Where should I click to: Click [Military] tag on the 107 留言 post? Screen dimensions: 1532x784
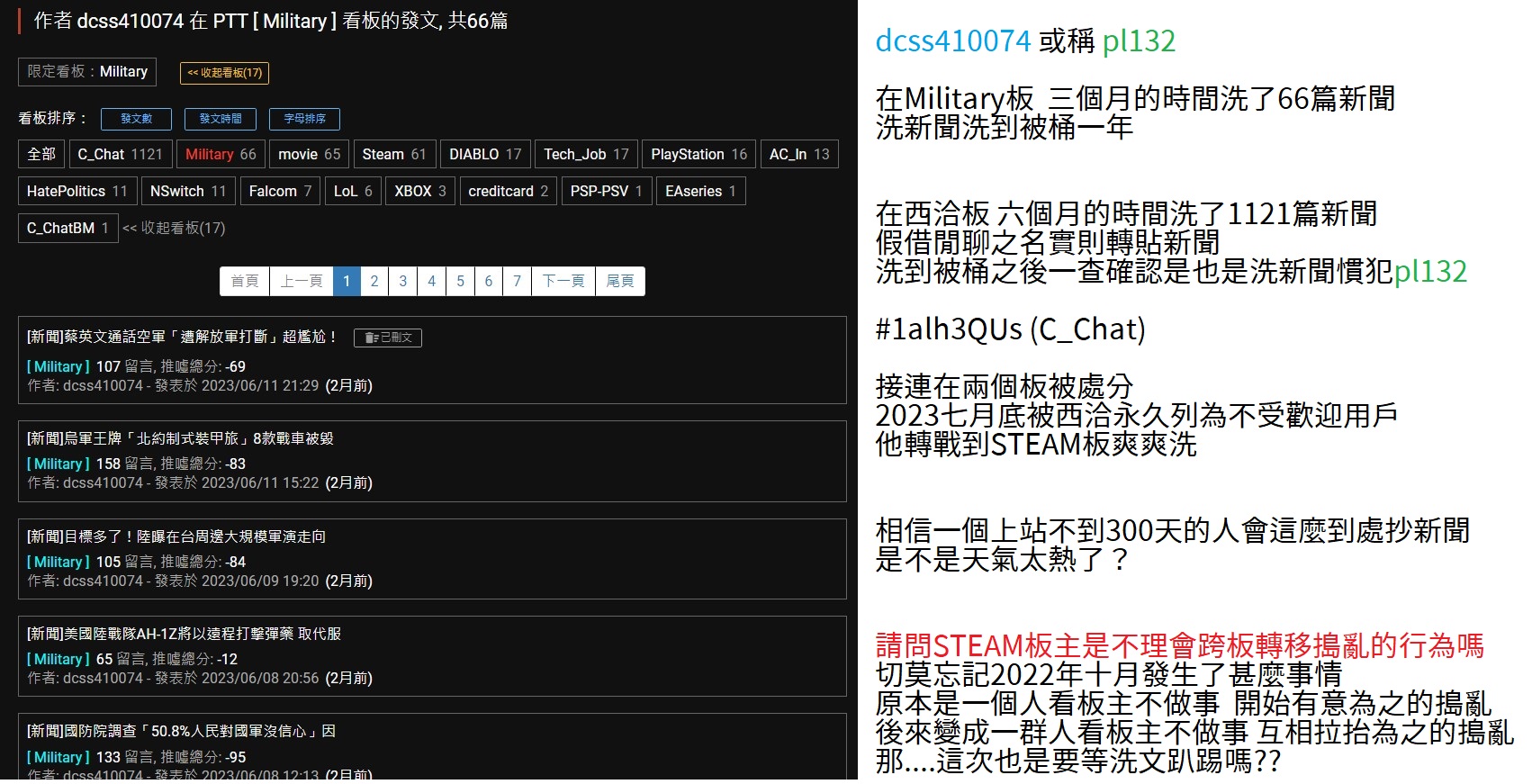click(x=59, y=366)
